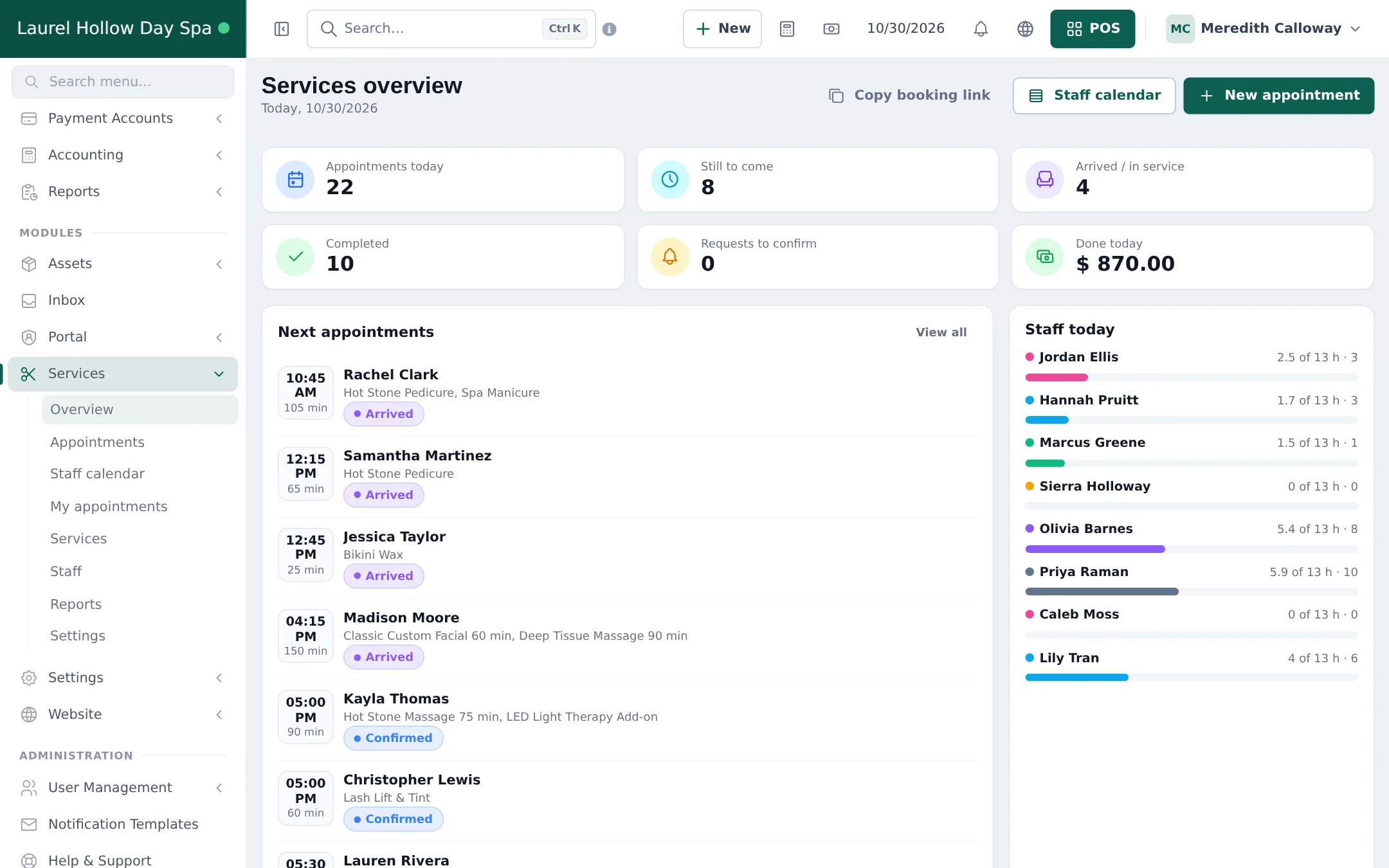1389x868 pixels.
Task: Click the Services scissors icon in the sidebar
Action: coord(29,374)
